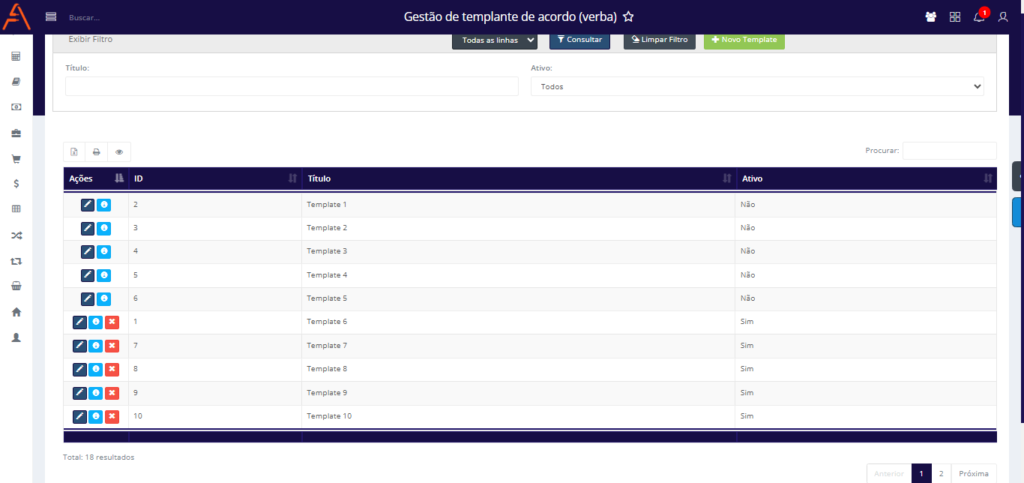Open the shopping cart sidebar icon
1024x483 pixels.
coord(16,159)
